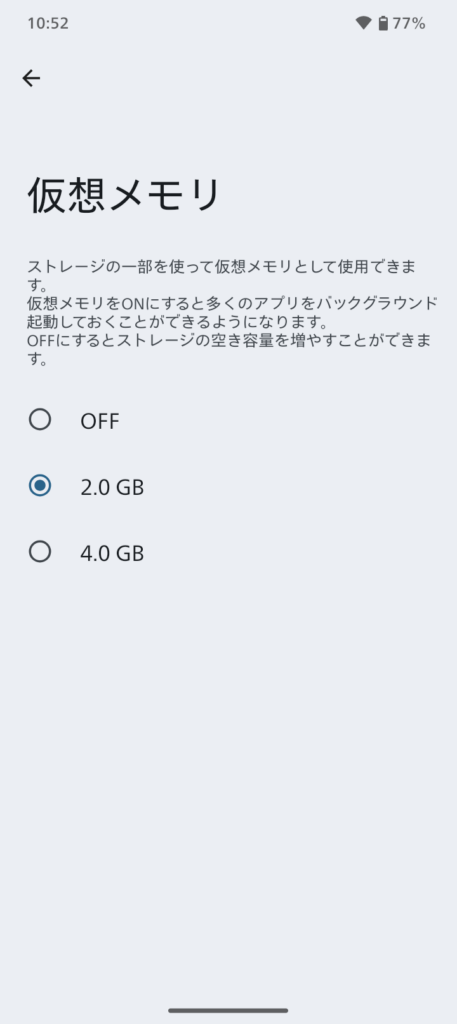Choose the OFF option label

coord(100,421)
